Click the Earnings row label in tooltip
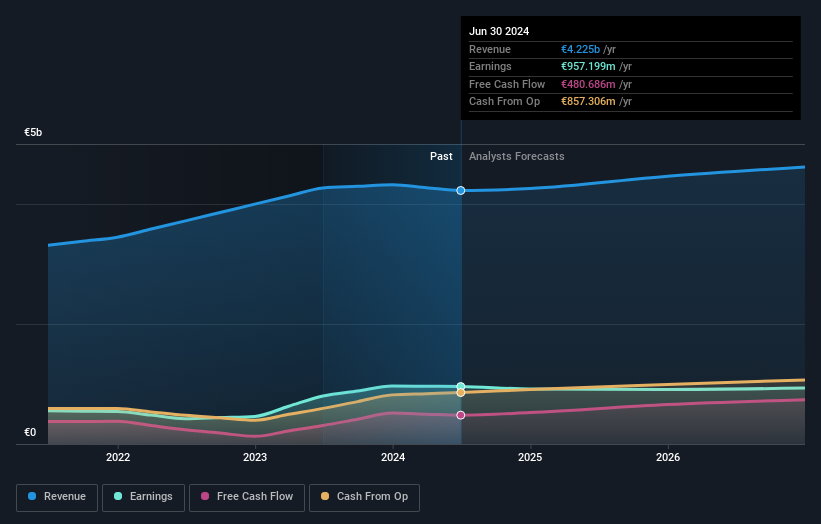 (x=490, y=66)
